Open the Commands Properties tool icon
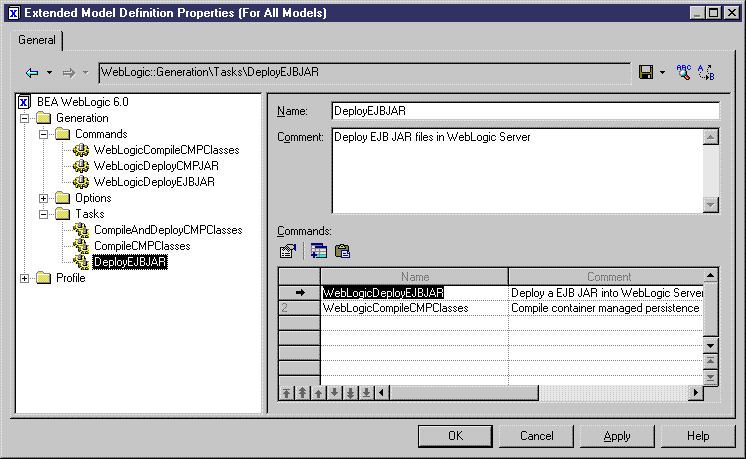Image resolution: width=746 pixels, height=459 pixels. [x=288, y=251]
